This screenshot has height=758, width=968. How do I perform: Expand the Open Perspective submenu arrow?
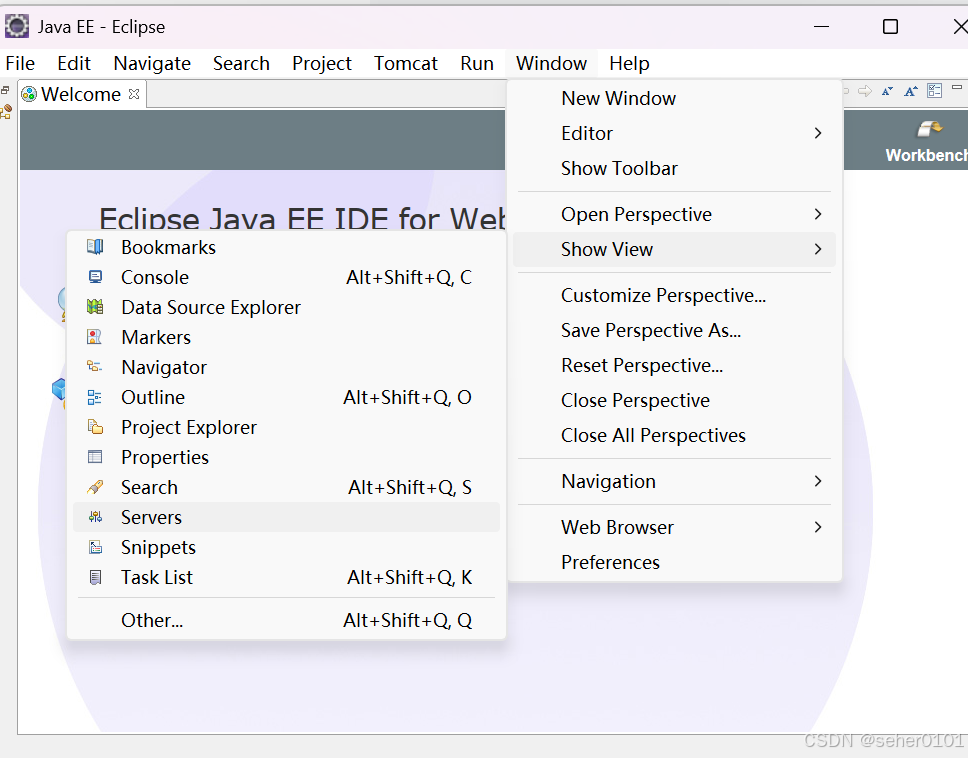(818, 214)
